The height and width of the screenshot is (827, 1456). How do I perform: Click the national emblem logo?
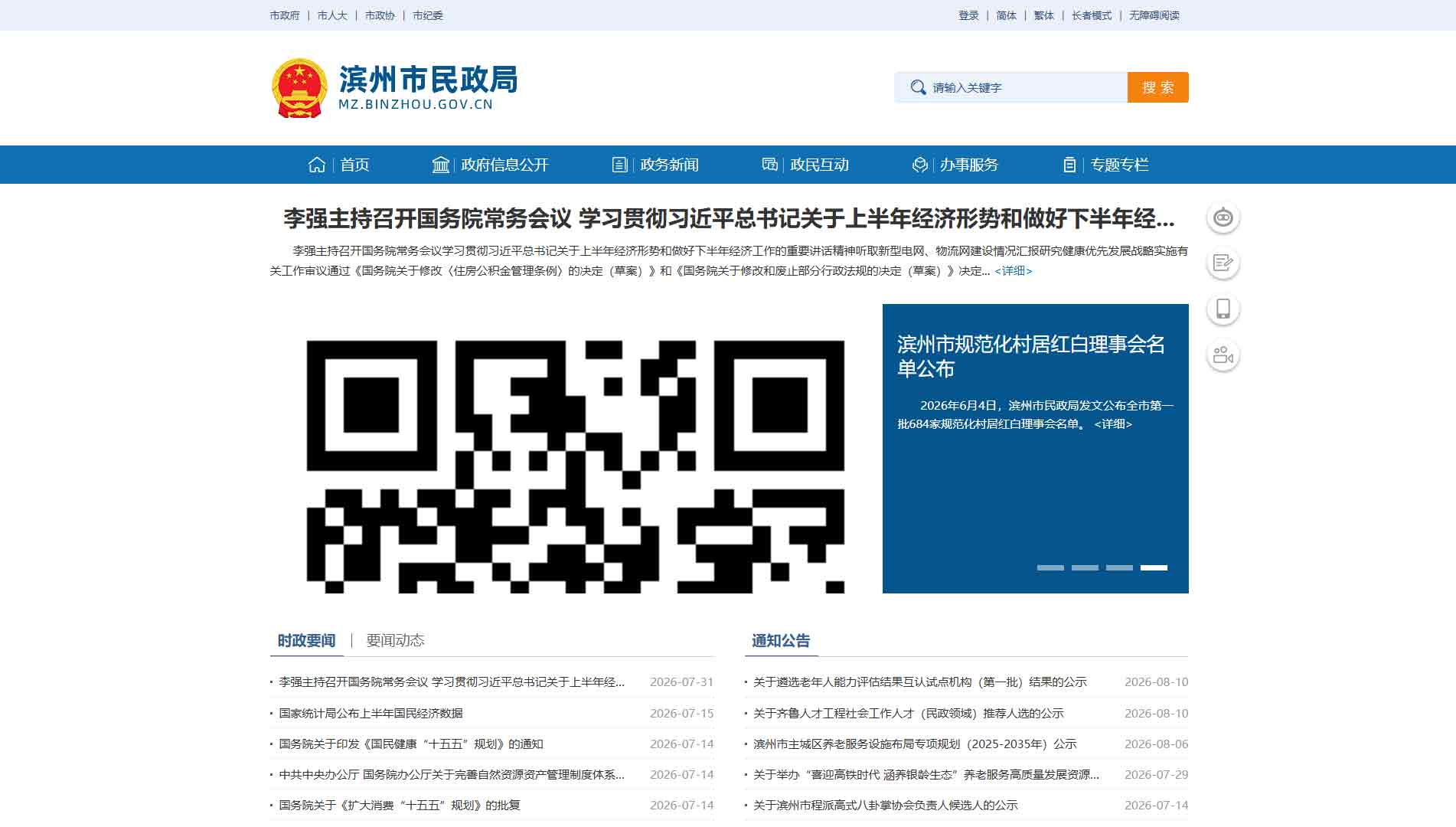pyautogui.click(x=299, y=88)
